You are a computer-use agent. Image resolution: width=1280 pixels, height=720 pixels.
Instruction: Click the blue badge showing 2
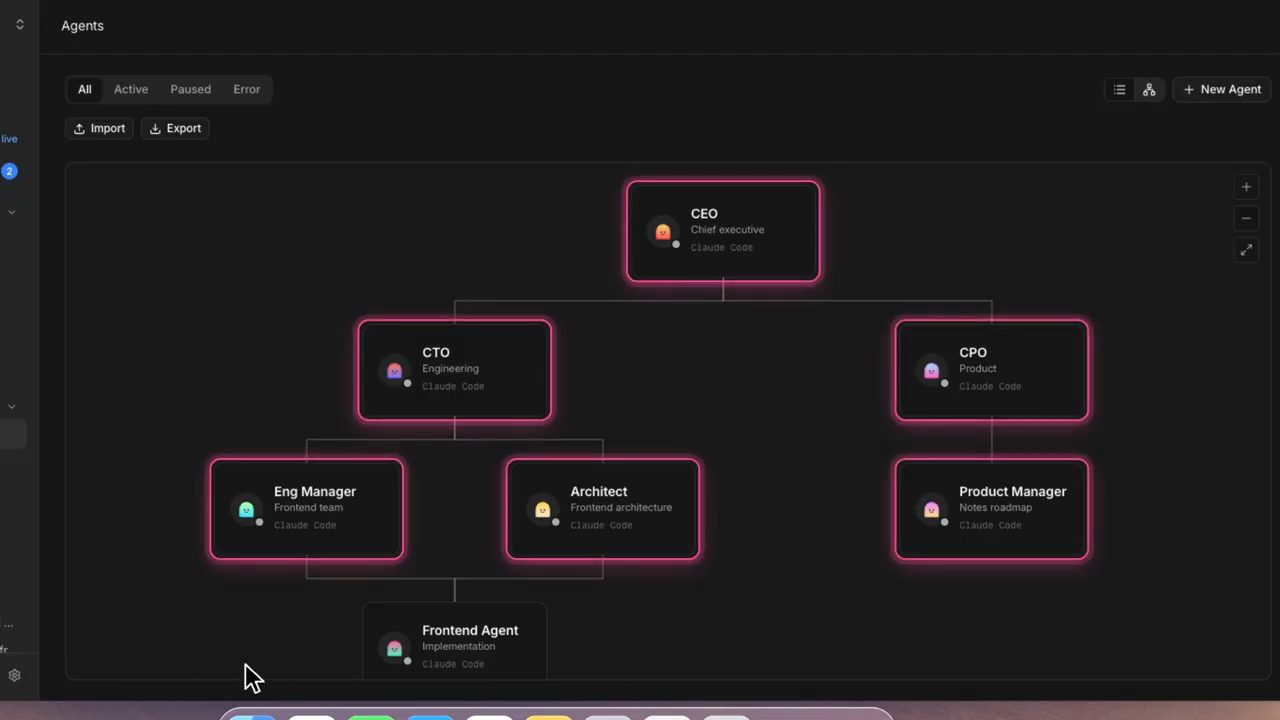click(x=9, y=171)
